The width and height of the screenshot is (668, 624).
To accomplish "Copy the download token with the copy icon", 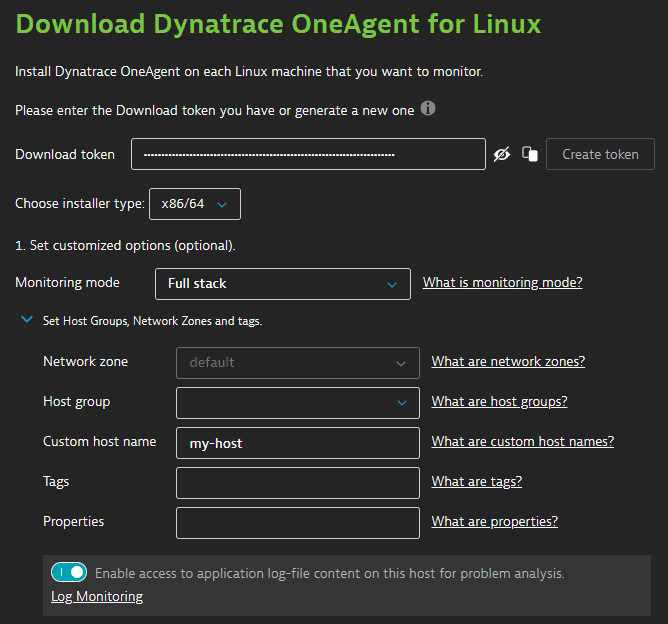I will (530, 154).
